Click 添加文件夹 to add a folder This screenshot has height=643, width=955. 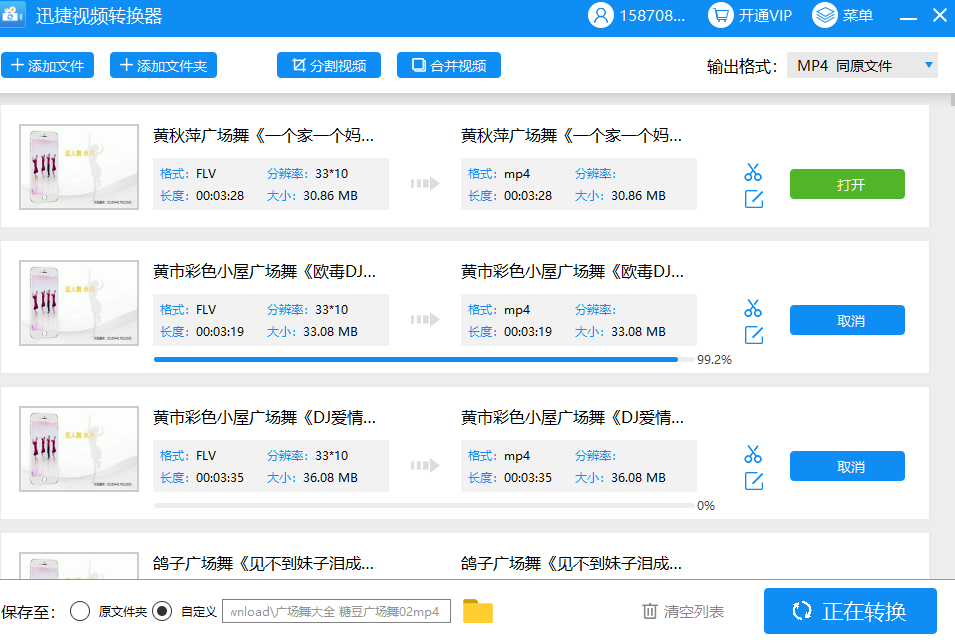(x=163, y=65)
